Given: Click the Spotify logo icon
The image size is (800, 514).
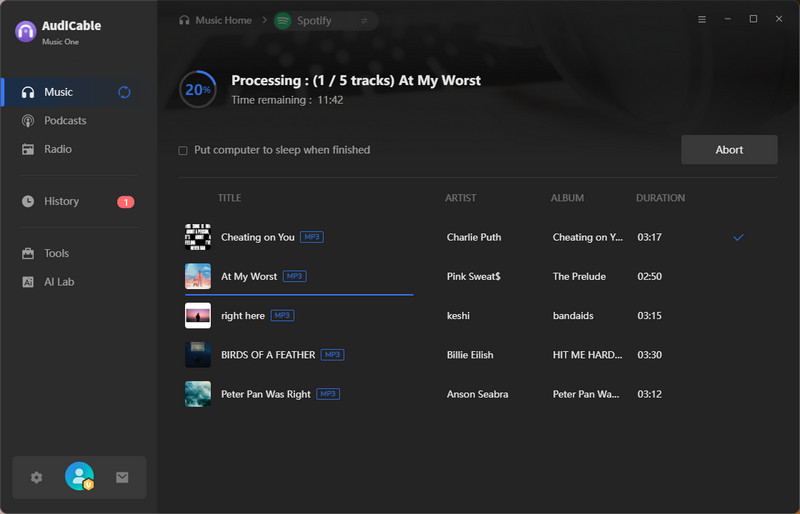Looking at the screenshot, I should 283,21.
